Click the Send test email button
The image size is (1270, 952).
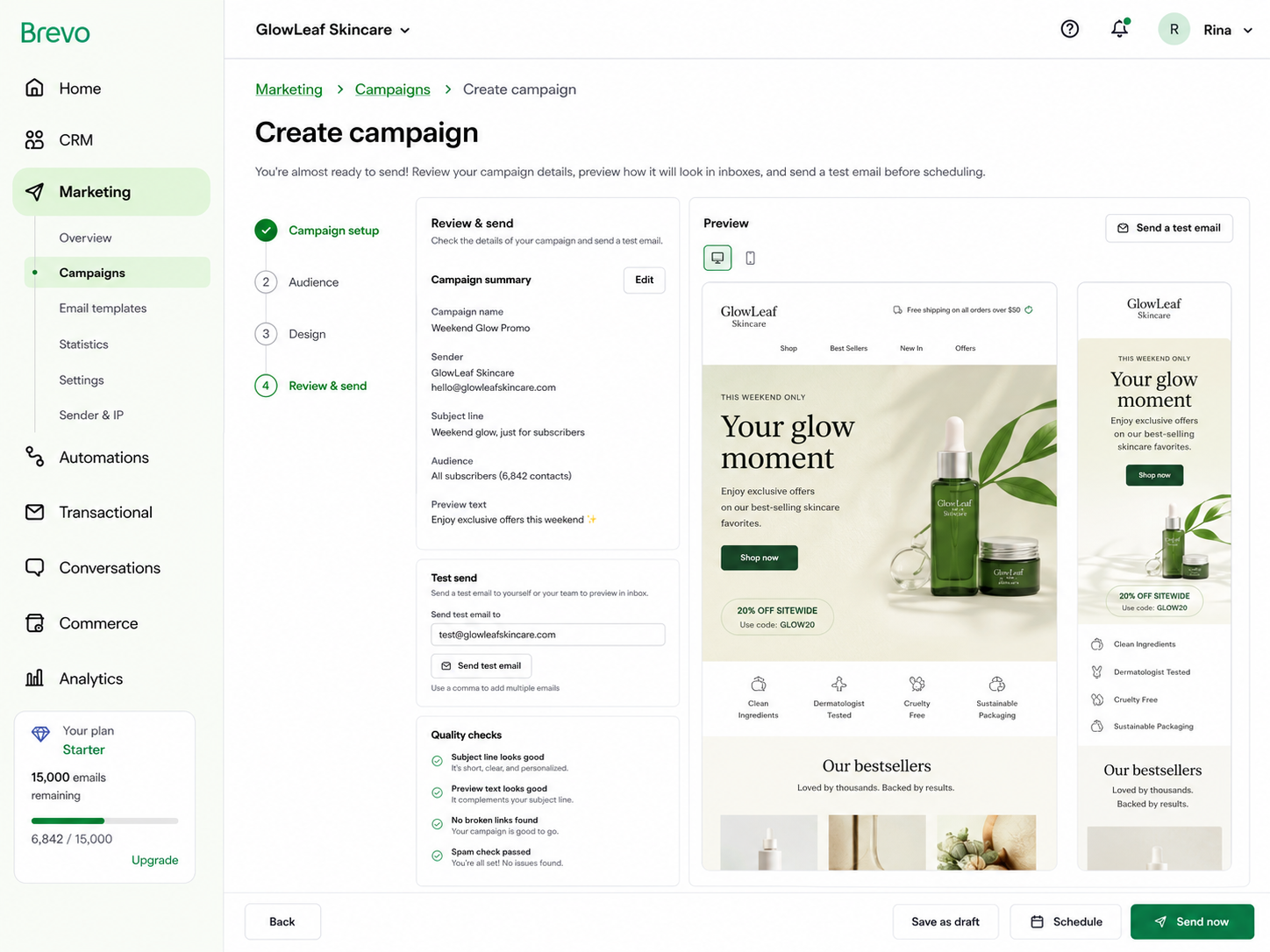tap(482, 666)
